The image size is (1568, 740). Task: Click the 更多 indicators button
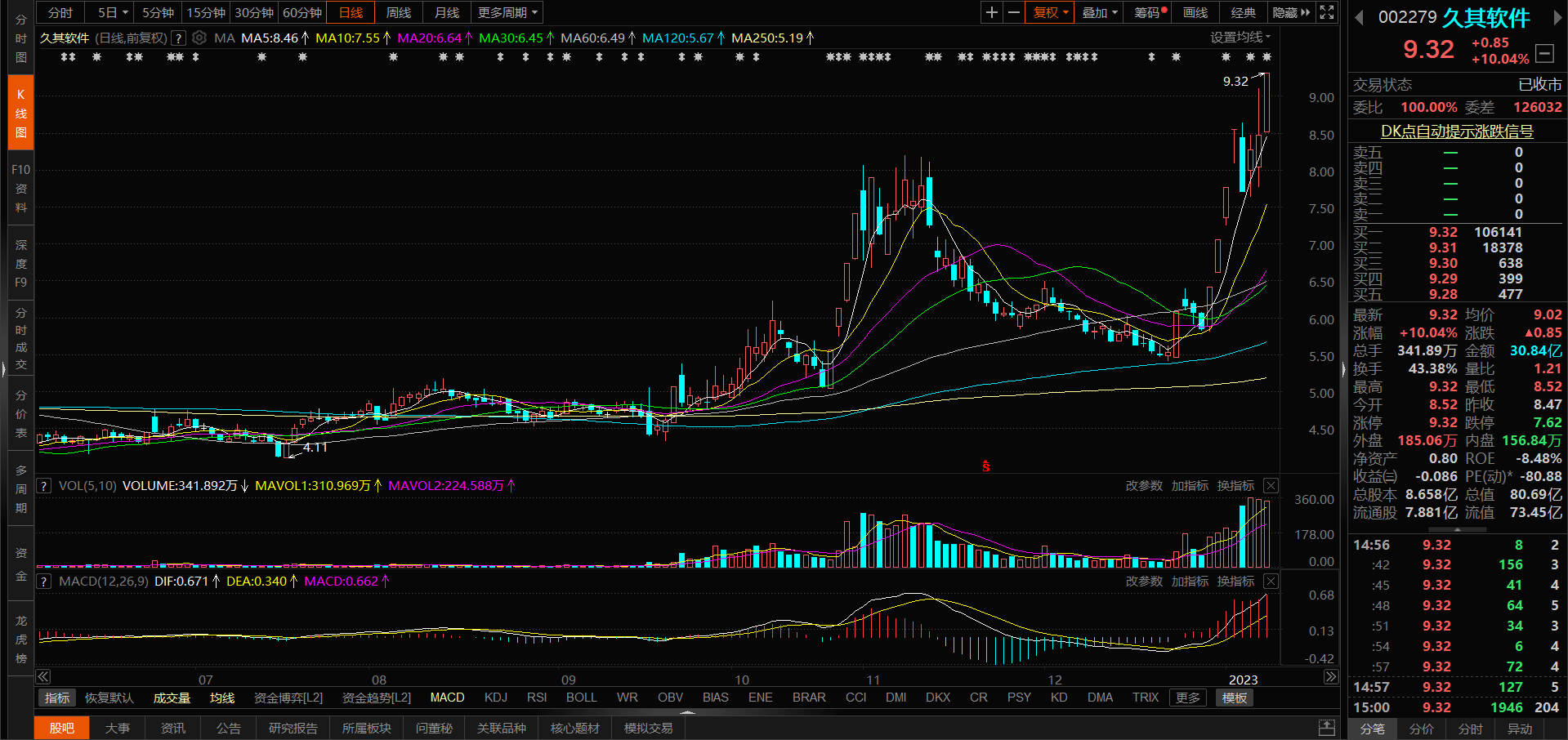pos(1187,698)
